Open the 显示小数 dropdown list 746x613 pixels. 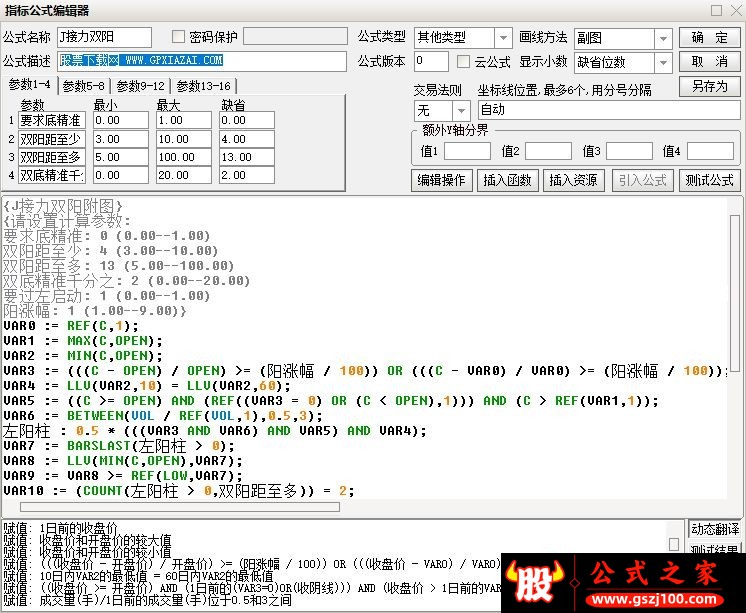click(x=663, y=63)
